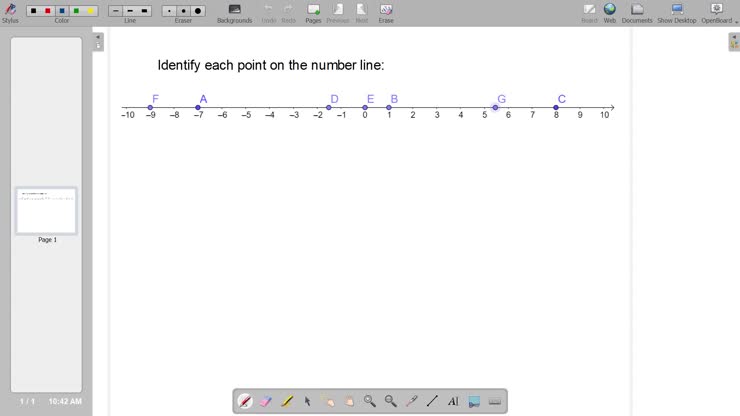This screenshot has width=740, height=416.
Task: Click point G on the number line
Action: tap(495, 108)
